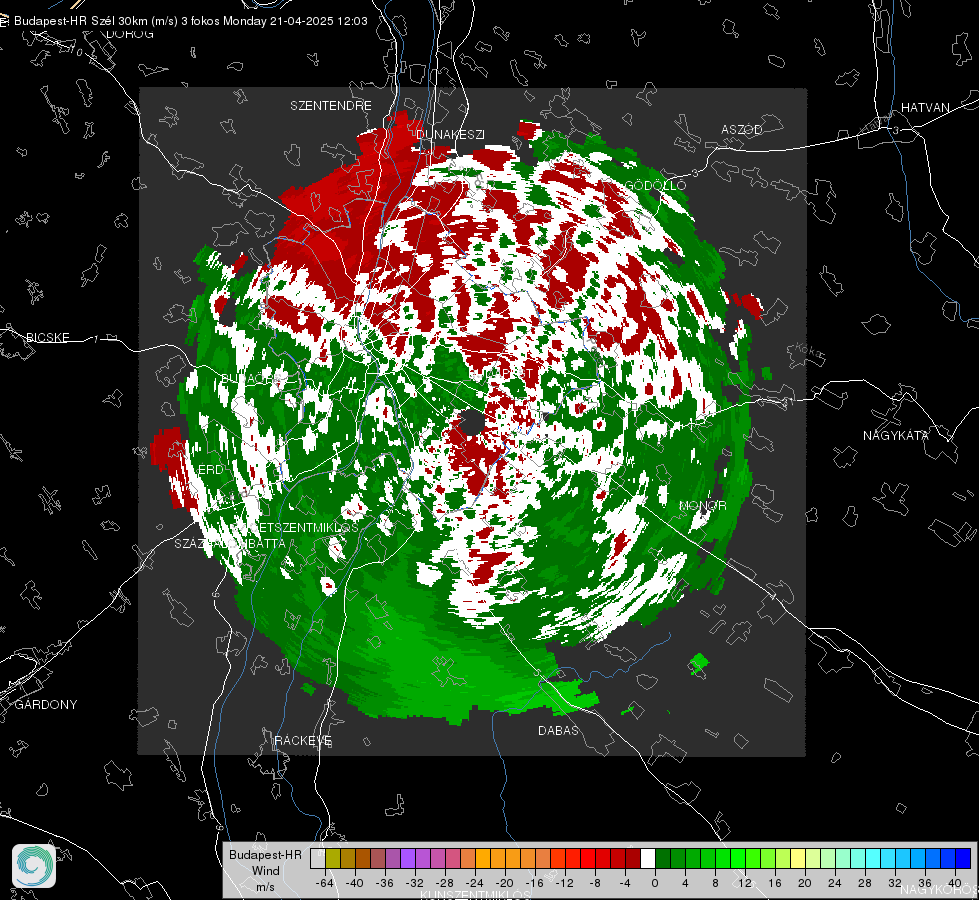
Task: Click the BICSKE town label
Action: [x=47, y=337]
